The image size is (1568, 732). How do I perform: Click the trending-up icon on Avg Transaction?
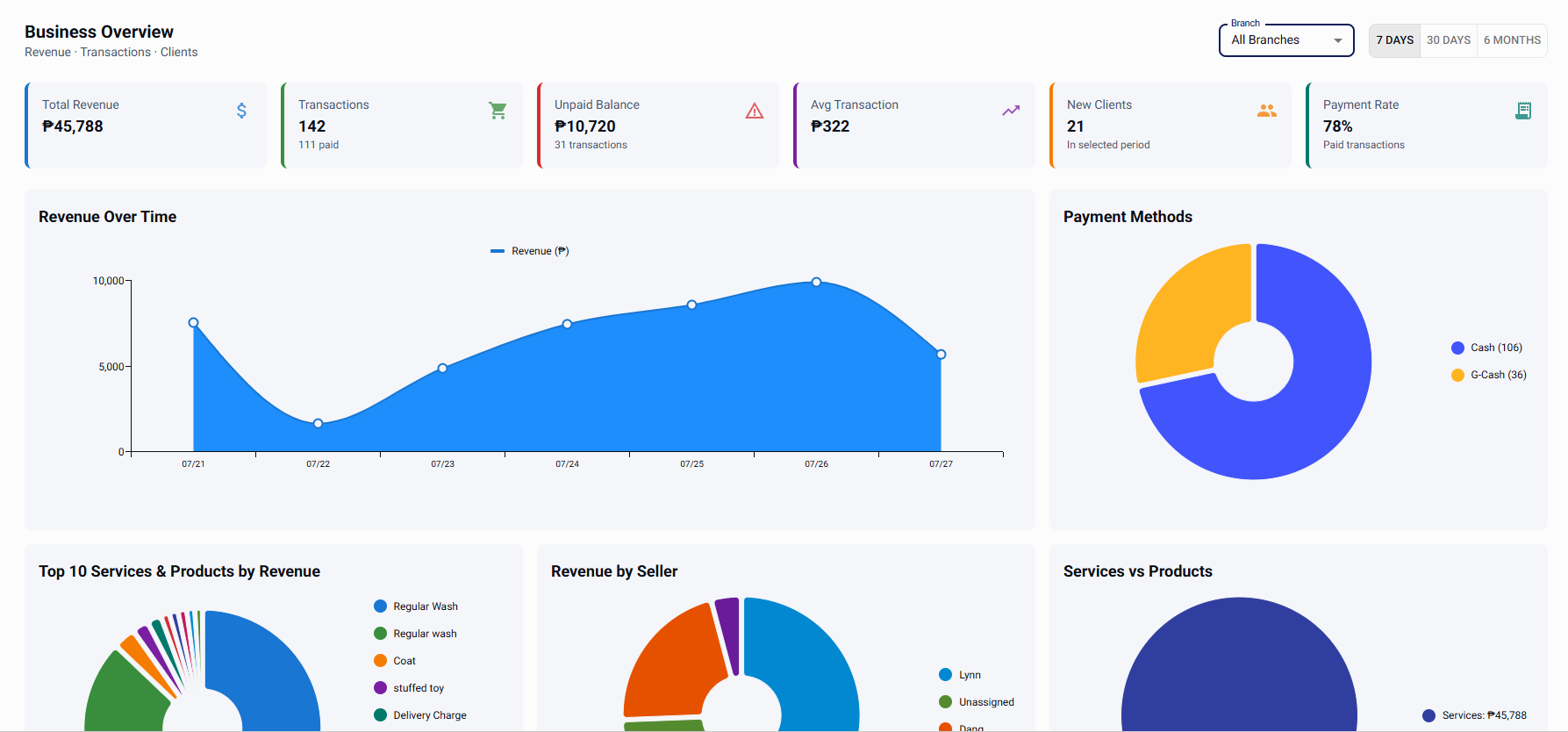point(1011,111)
